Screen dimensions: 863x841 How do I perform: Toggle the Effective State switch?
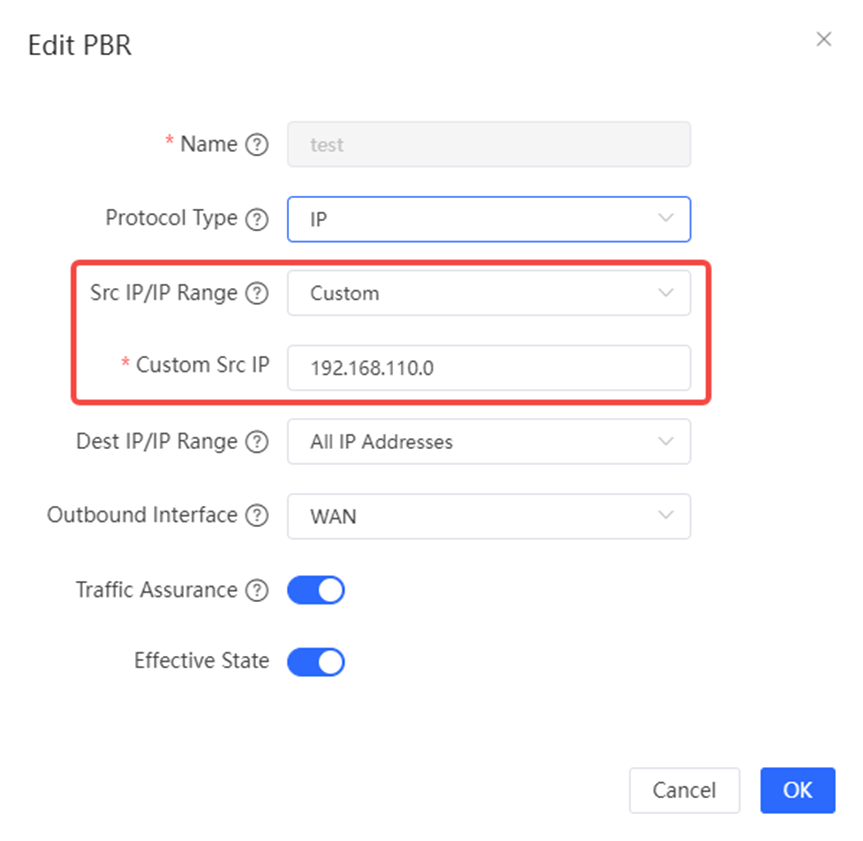(316, 662)
